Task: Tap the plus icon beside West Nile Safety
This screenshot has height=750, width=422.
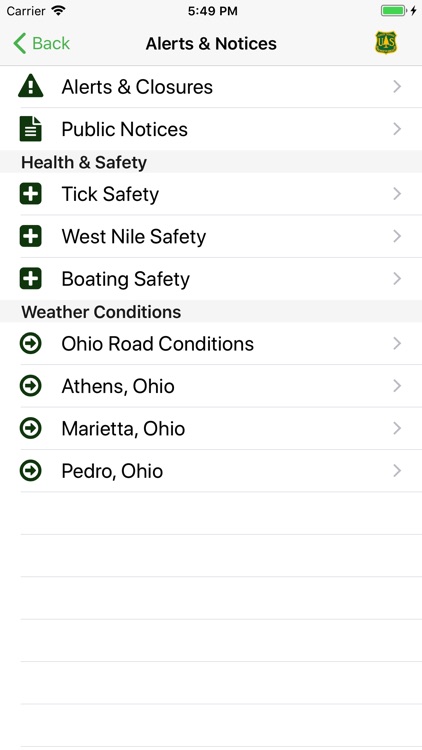Action: click(31, 236)
